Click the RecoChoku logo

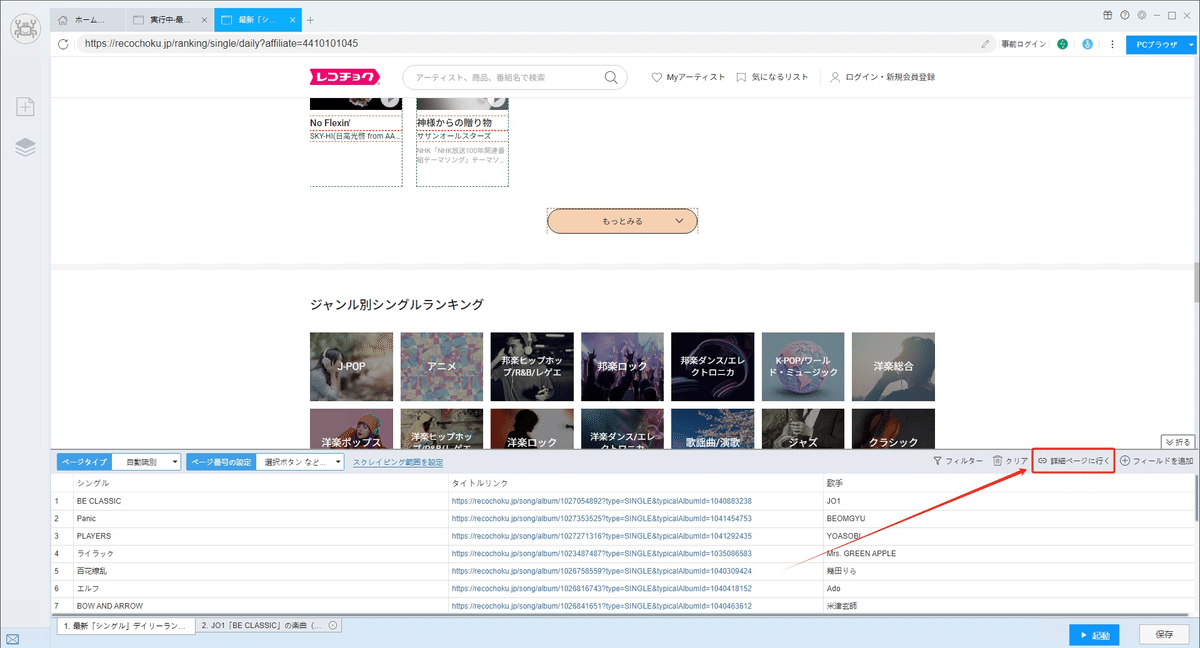pos(345,77)
